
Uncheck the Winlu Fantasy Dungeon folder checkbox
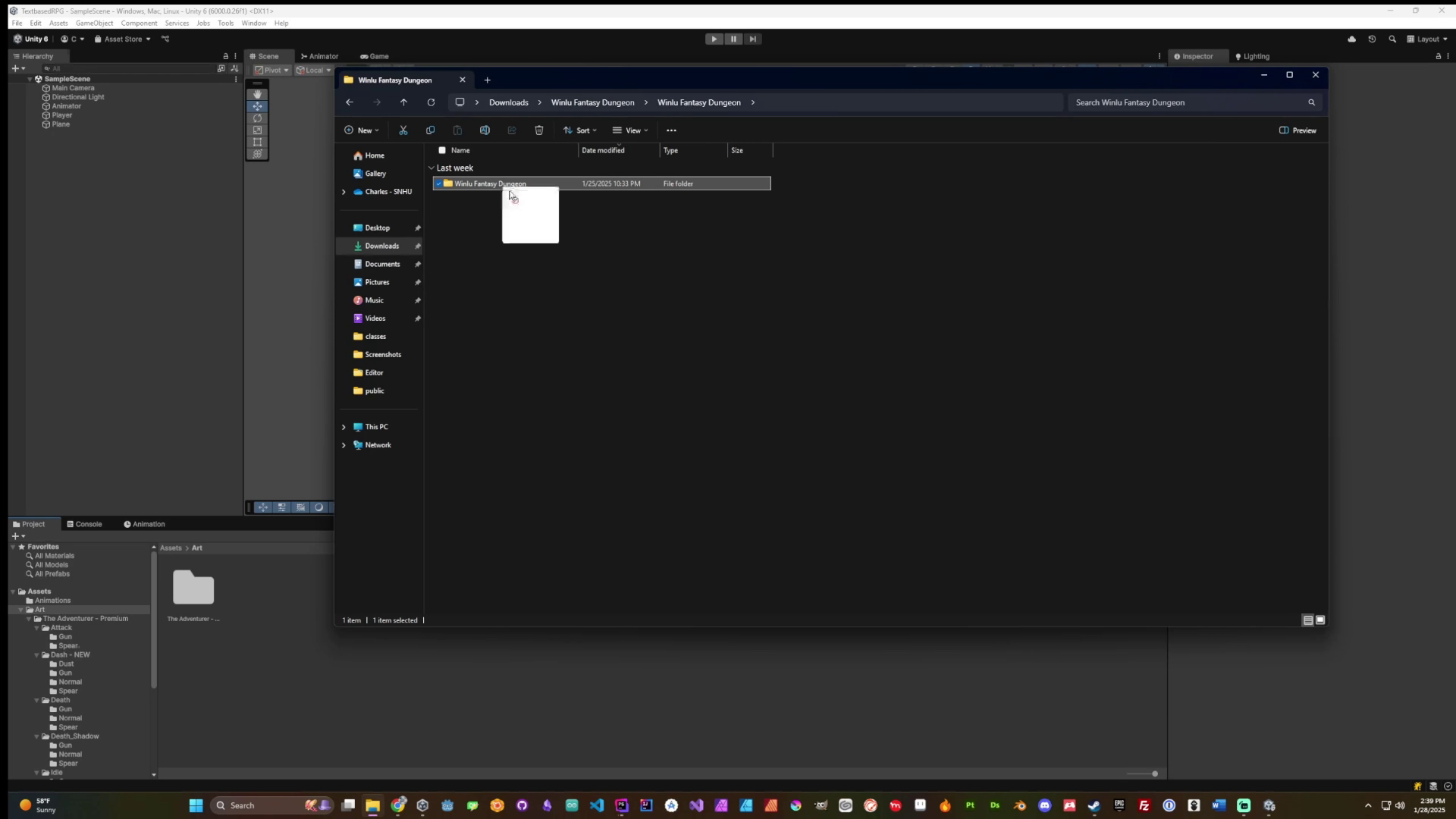click(438, 184)
